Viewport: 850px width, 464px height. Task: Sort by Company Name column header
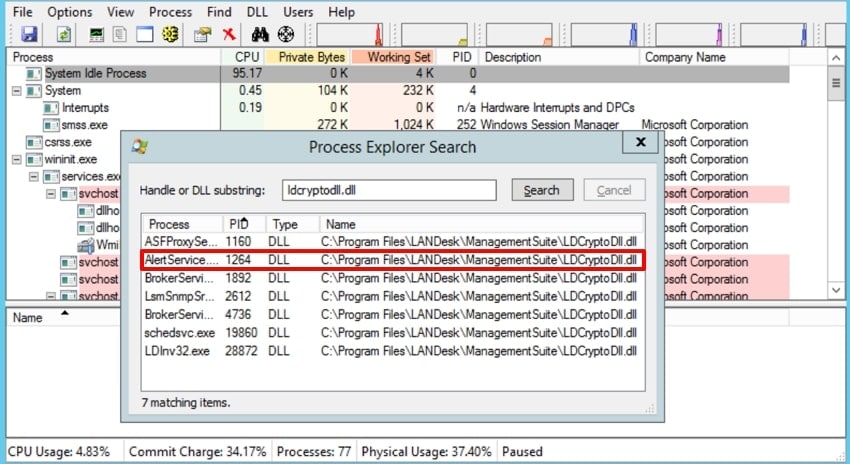[x=714, y=57]
